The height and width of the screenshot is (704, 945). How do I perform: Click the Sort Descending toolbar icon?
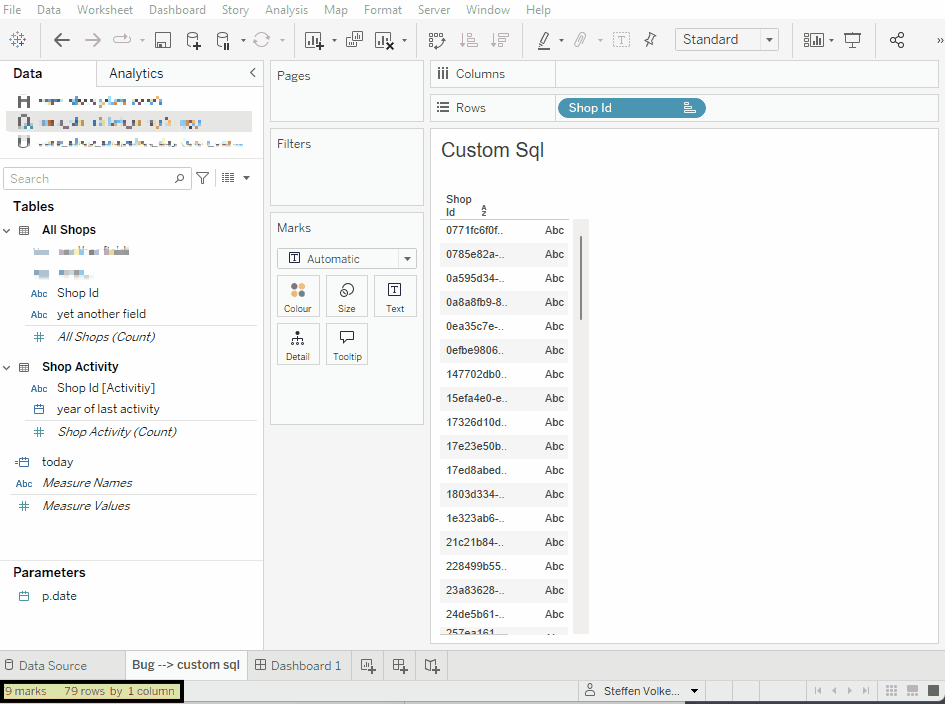[x=500, y=40]
